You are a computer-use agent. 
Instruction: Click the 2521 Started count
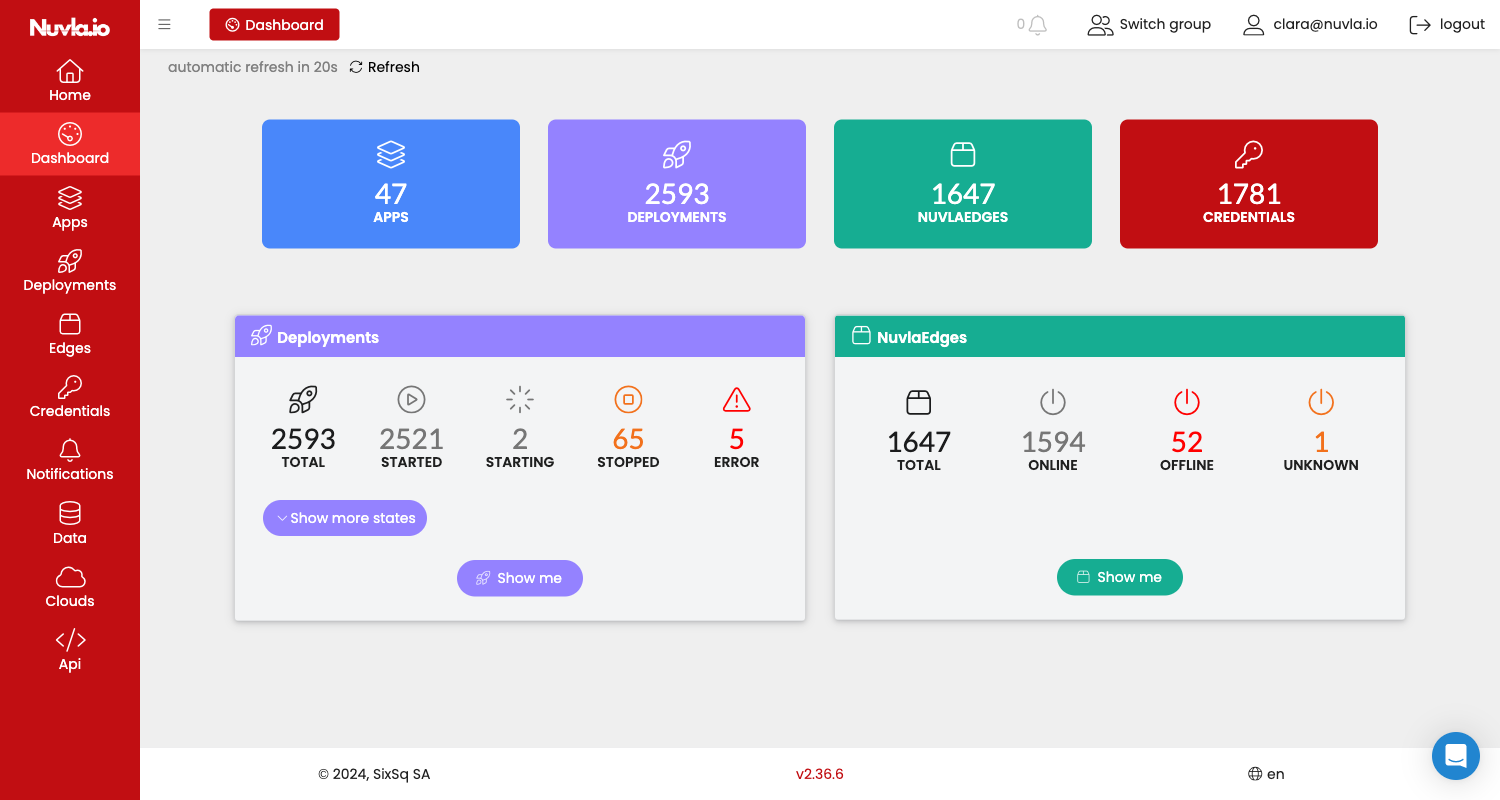point(411,439)
